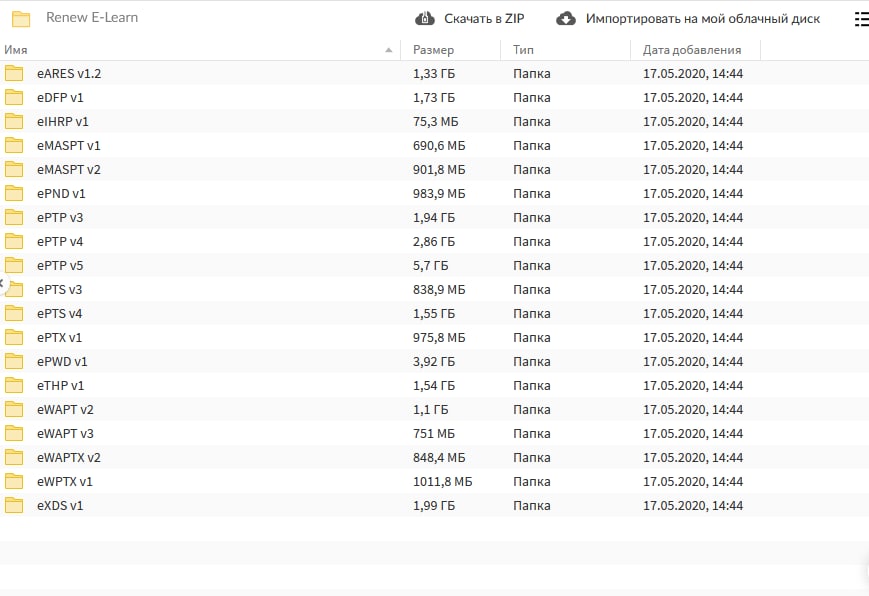Screen dimensions: 869x596
Task: Click folder icon of ePTX v1
Action: pos(14,338)
